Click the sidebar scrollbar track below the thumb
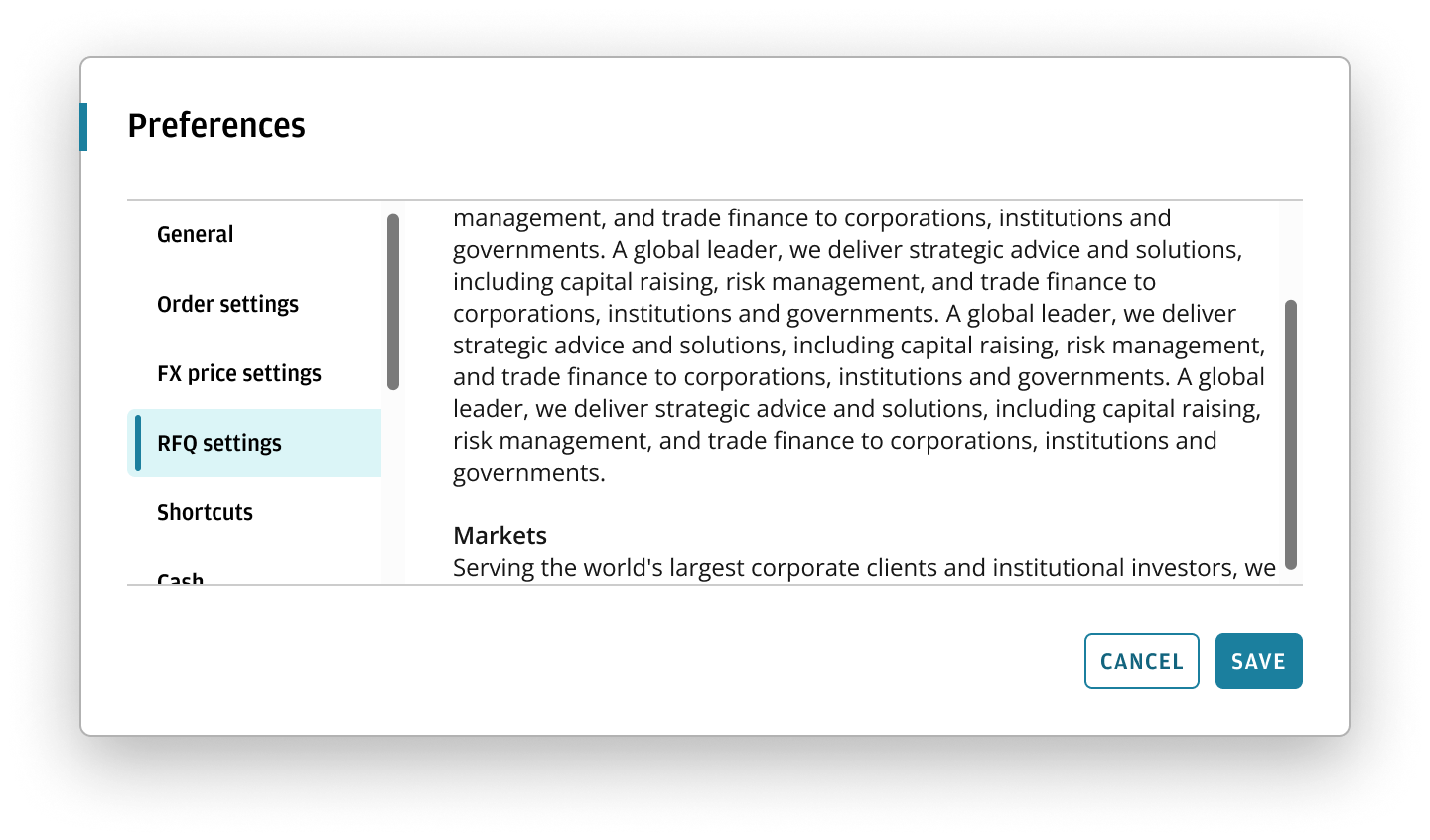Viewport: 1430px width, 840px height. click(393, 487)
